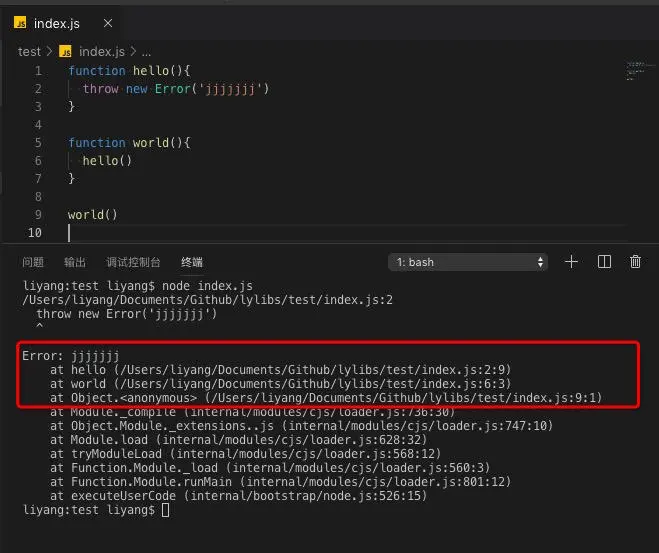The image size is (659, 553).
Task: Switch to the 输出 panel tab
Action: [75, 262]
